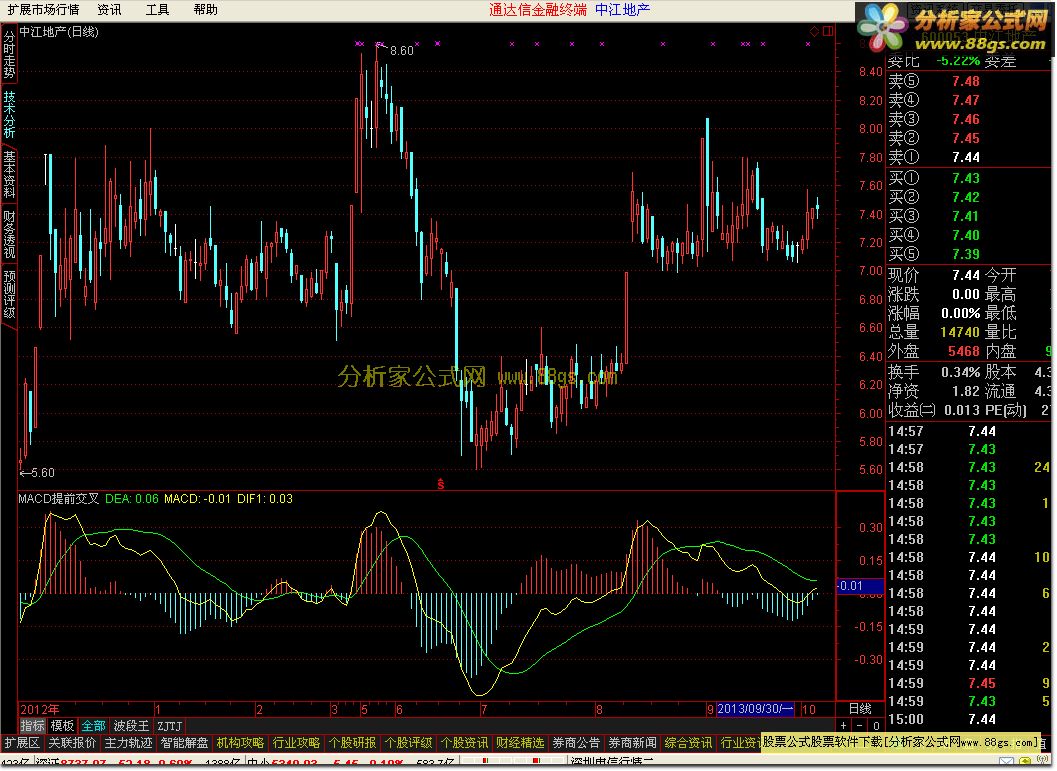Click the MACD提前交叉 indicator name
This screenshot has height=771, width=1057.
coord(59,499)
